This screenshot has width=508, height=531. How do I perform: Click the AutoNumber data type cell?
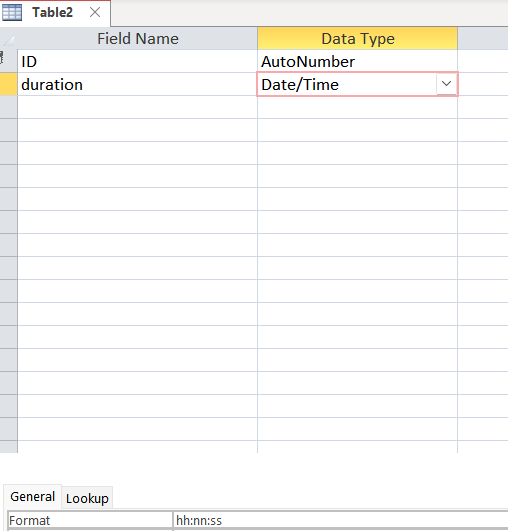pos(357,61)
